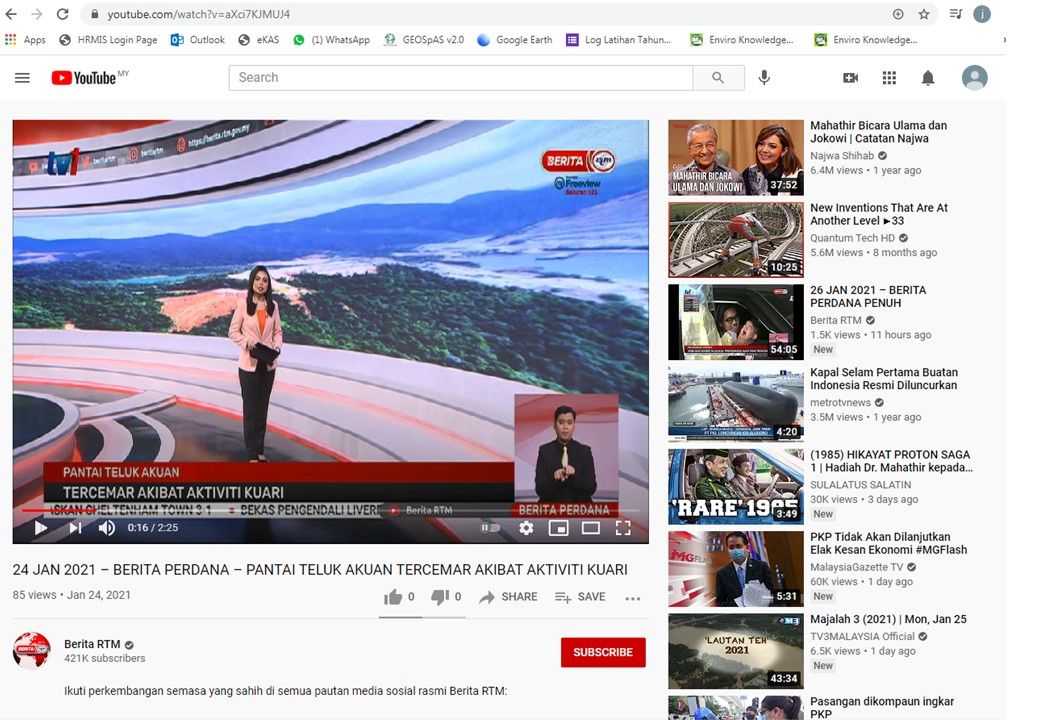Open player settings gear

click(x=526, y=528)
